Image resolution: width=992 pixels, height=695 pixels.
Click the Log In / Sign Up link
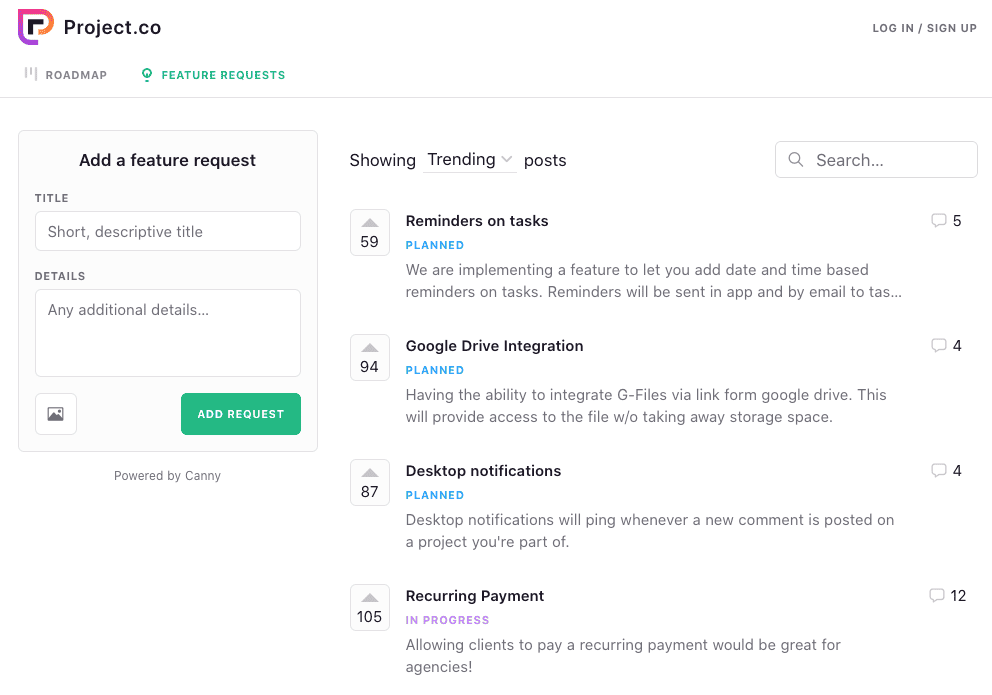pyautogui.click(x=924, y=28)
